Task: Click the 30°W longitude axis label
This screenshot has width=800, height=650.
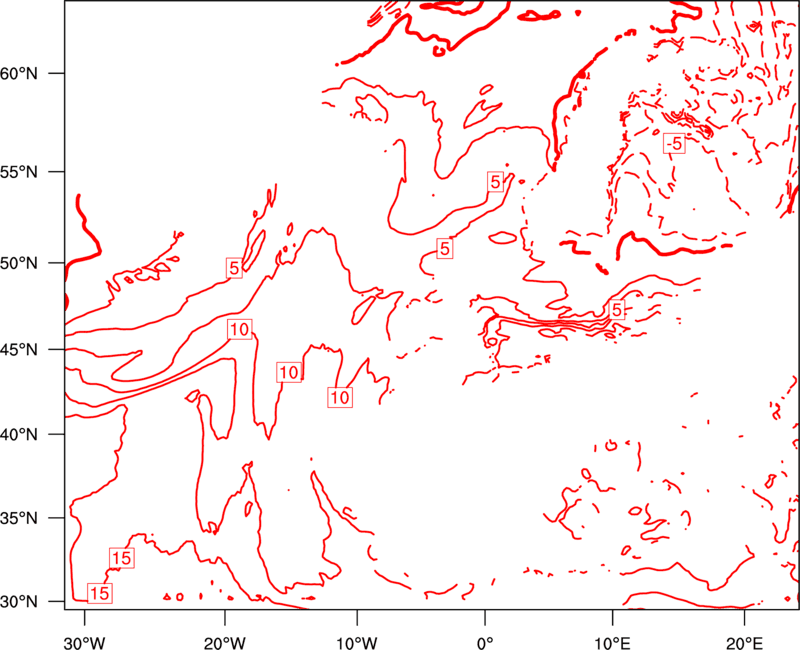Action: [85, 643]
